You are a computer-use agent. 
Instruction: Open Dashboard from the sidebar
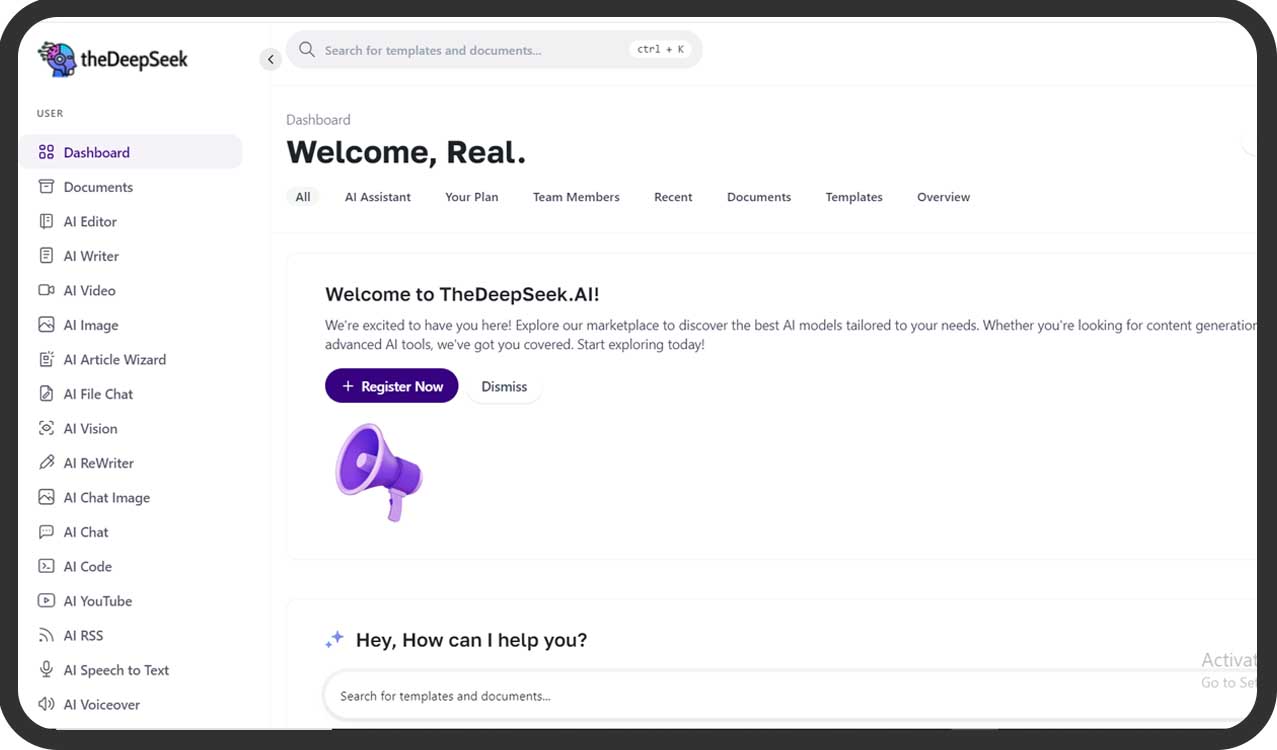point(130,152)
